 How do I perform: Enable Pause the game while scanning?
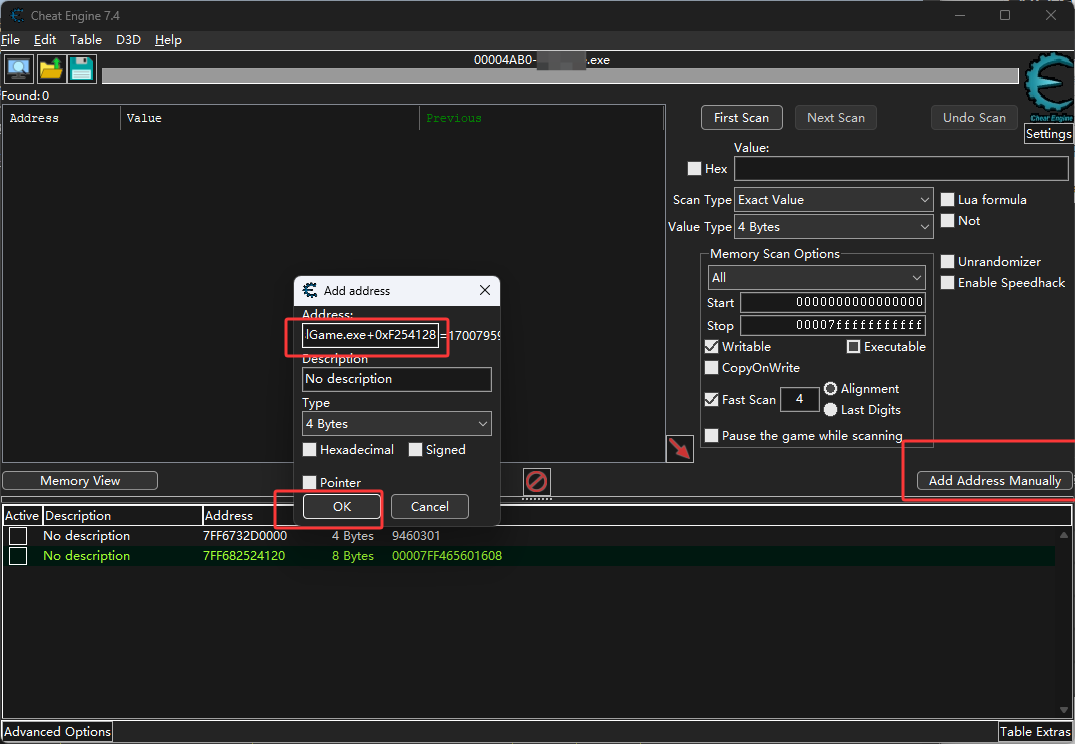[712, 435]
